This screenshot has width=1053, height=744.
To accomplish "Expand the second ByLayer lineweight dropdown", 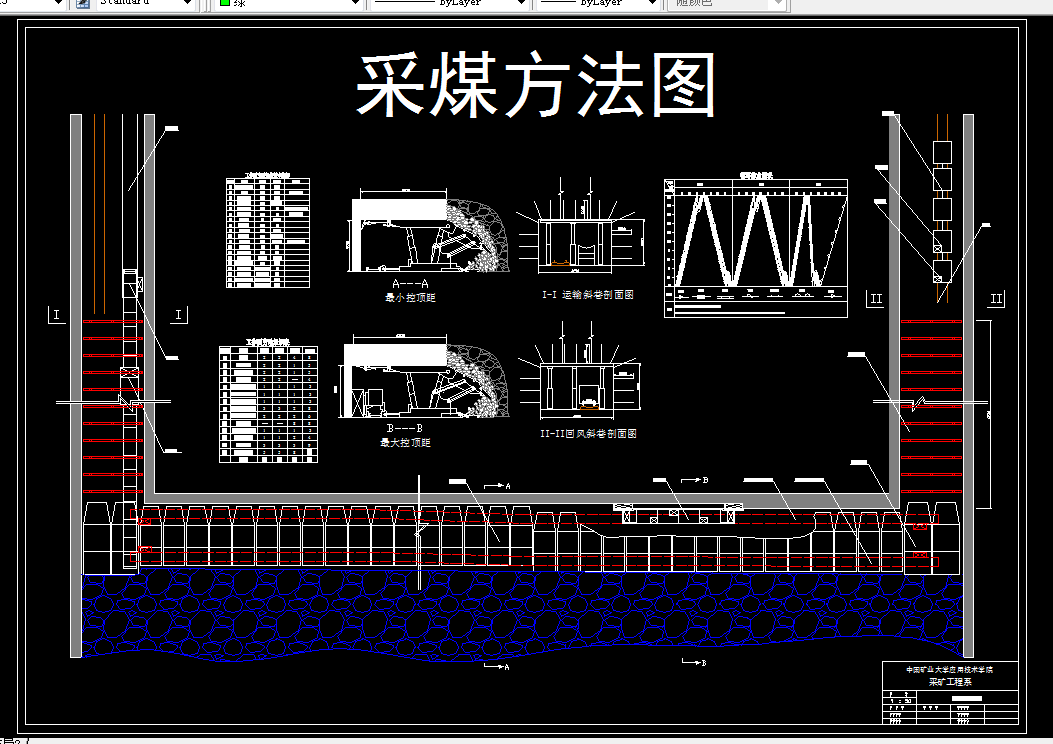I will pyautogui.click(x=651, y=3).
